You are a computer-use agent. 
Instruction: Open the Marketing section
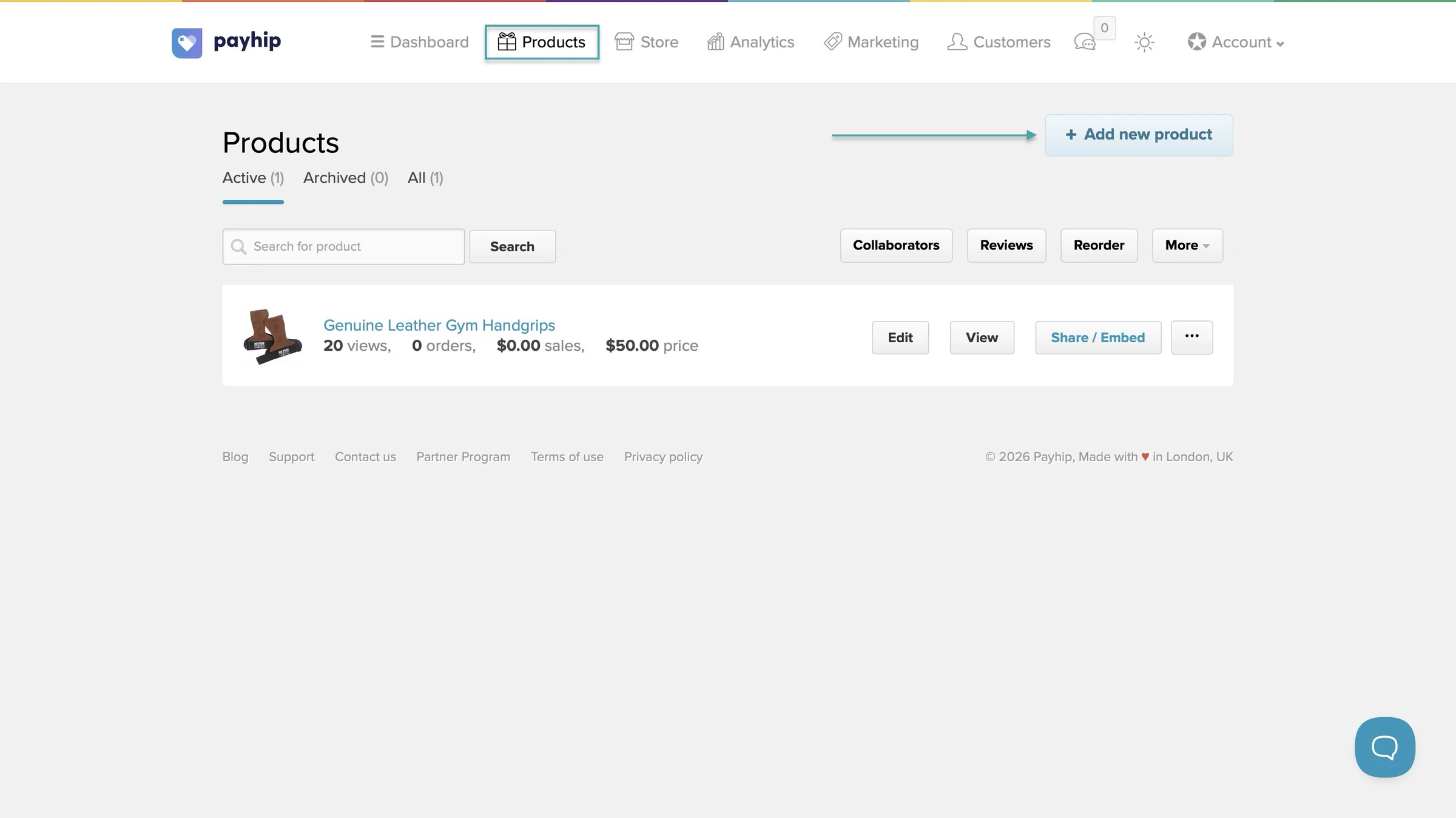(x=871, y=42)
